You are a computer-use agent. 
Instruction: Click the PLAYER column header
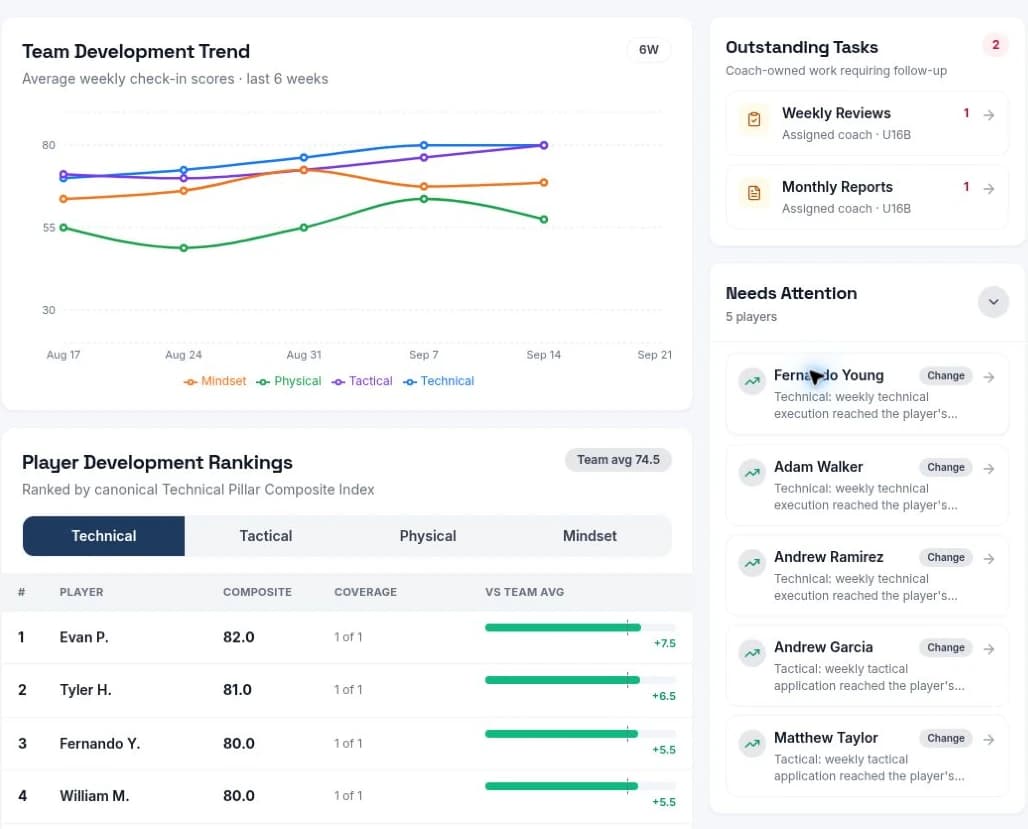click(x=81, y=592)
